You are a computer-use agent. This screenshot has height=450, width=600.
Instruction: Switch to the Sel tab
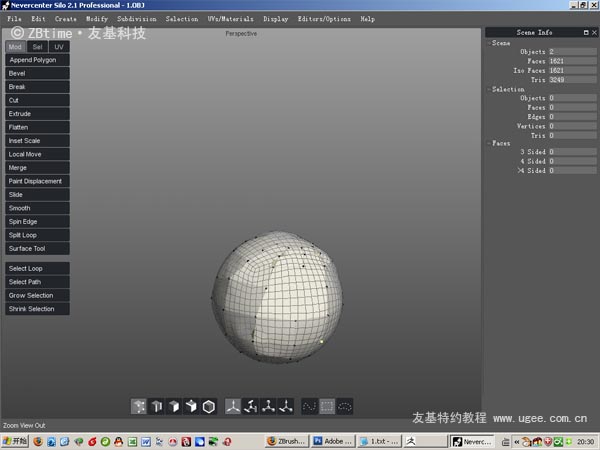tap(38, 47)
